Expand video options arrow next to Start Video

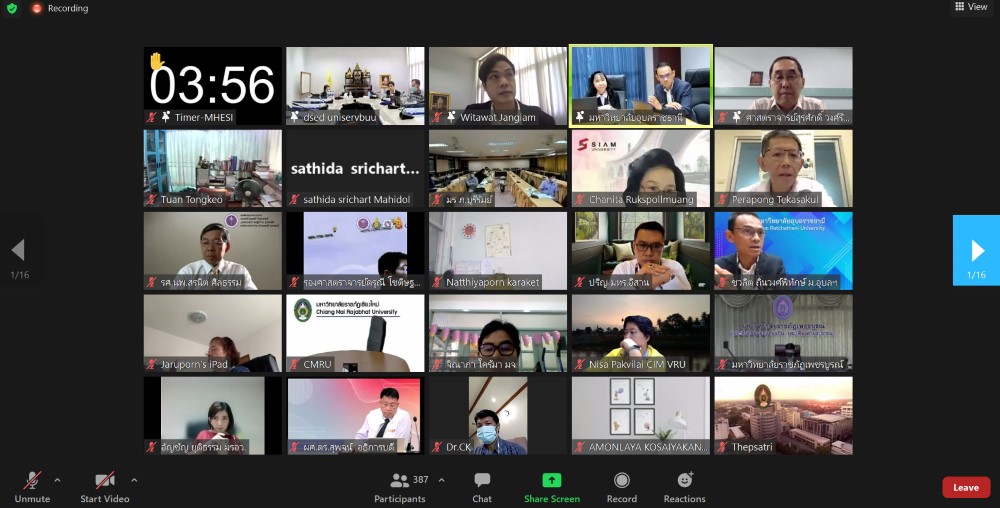(x=134, y=480)
